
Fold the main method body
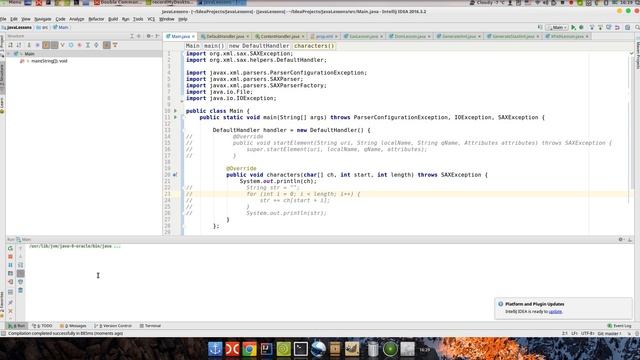pos(183,117)
